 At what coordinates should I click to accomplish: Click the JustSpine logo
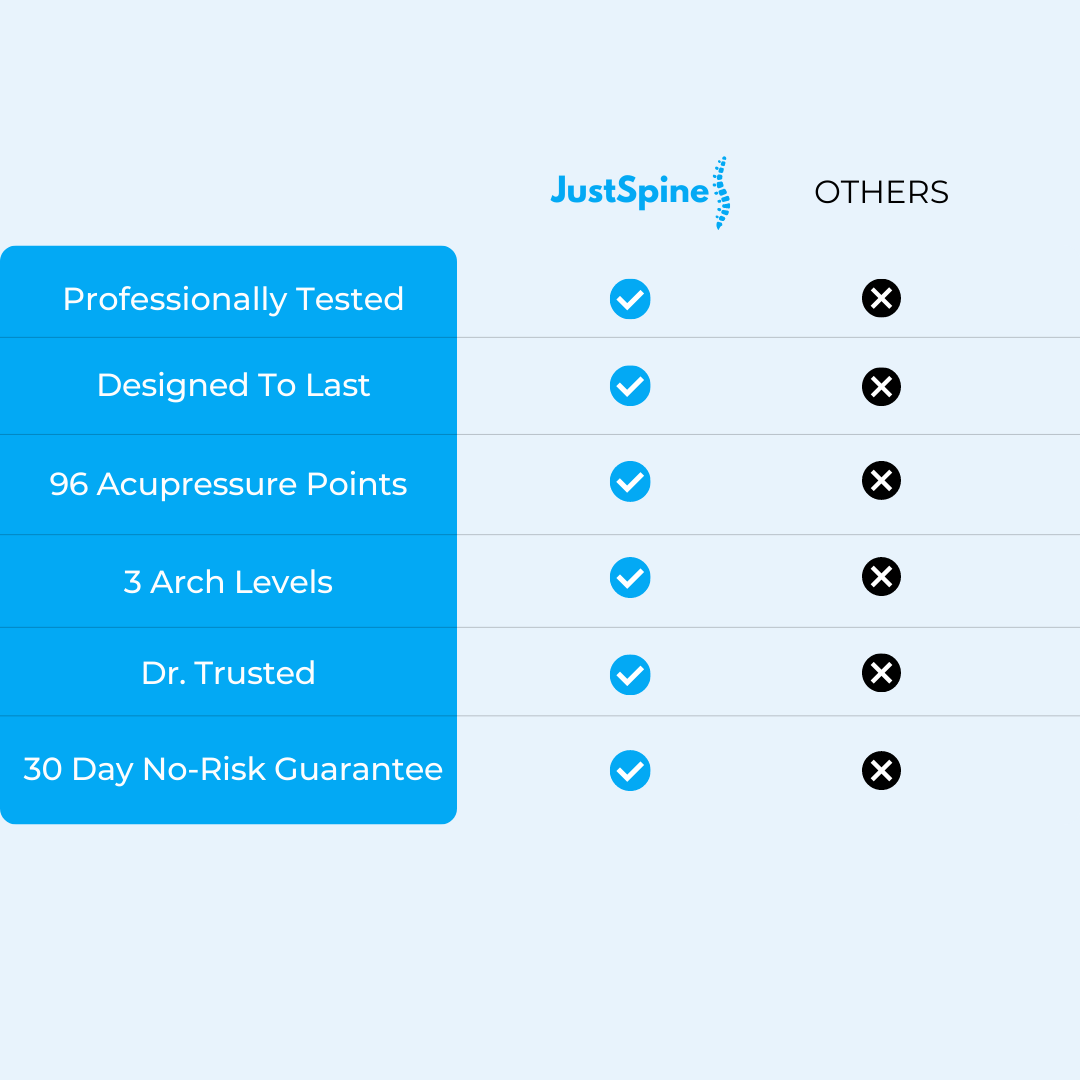pos(640,193)
